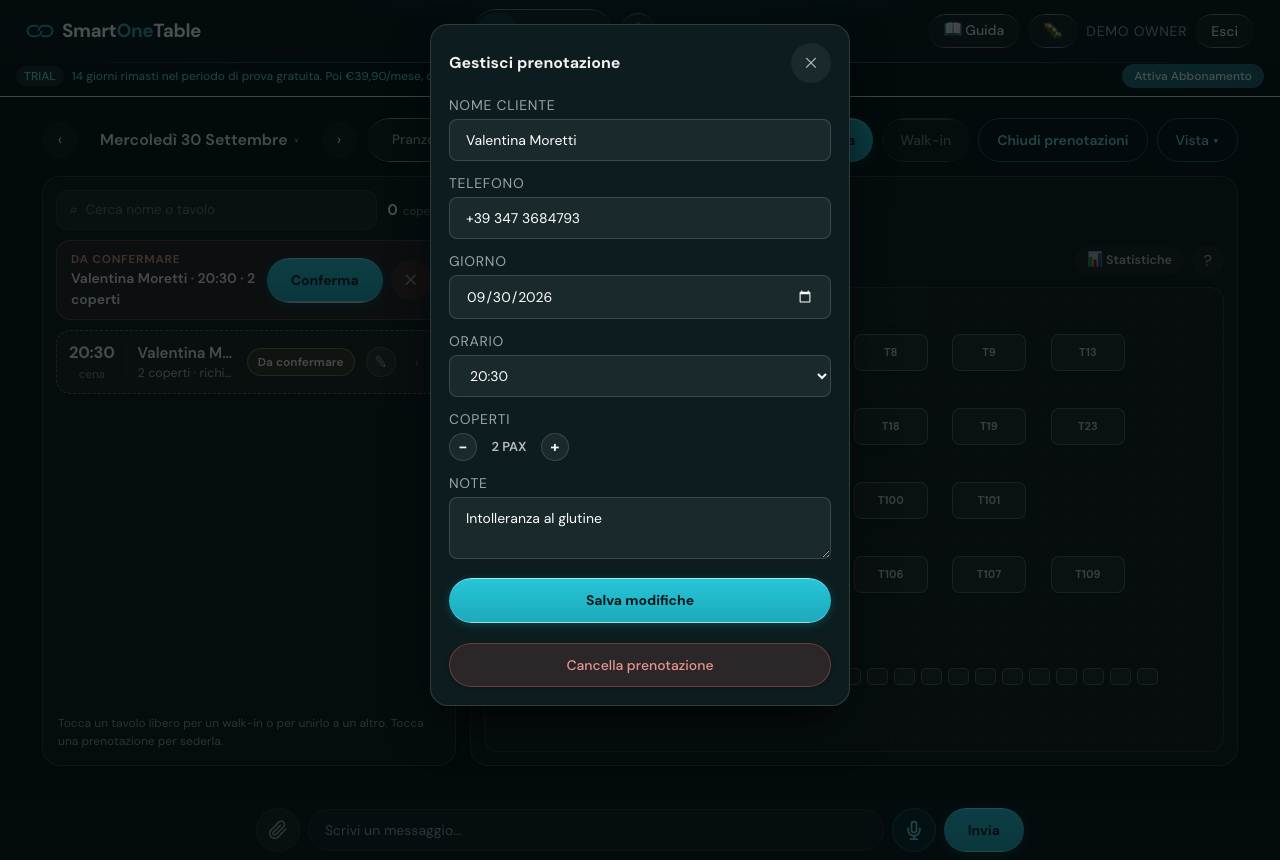Viewport: 1280px width, 860px height.
Task: Click the icon button beside Guida
Action: click(1053, 31)
